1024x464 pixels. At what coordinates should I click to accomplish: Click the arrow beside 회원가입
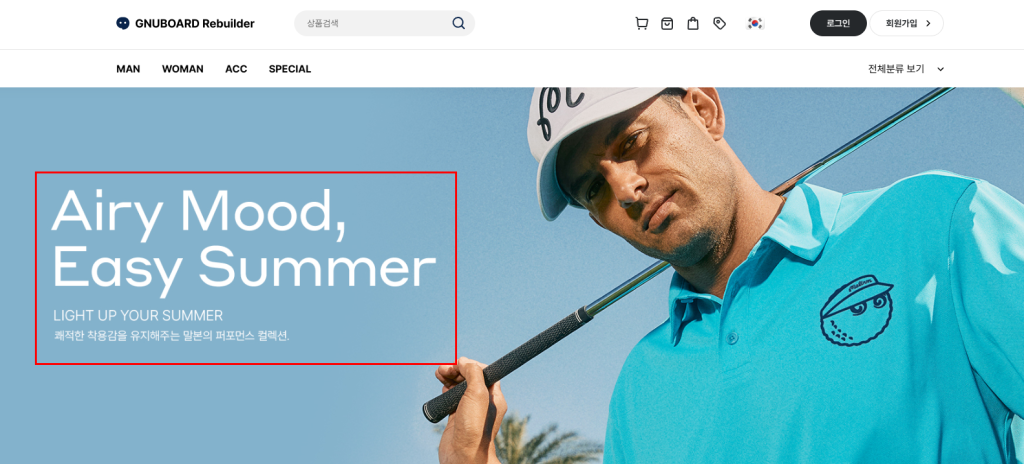coord(928,24)
